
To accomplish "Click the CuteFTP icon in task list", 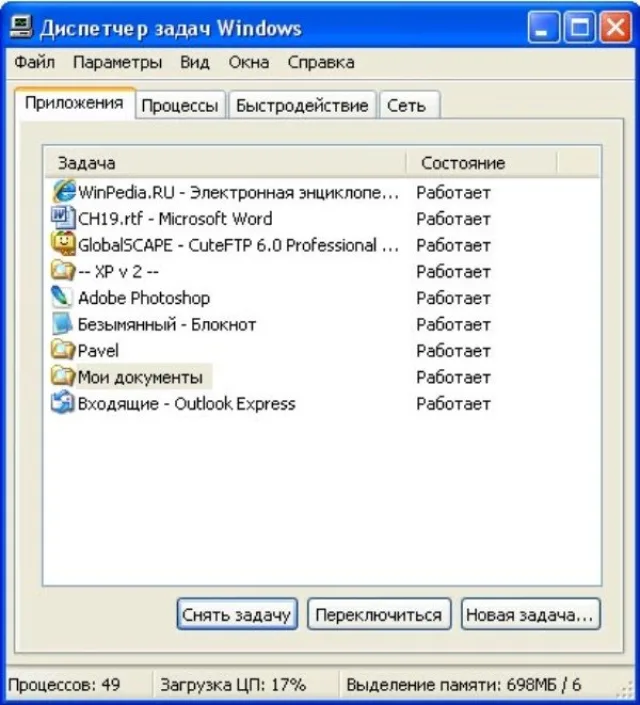I will pyautogui.click(x=63, y=245).
